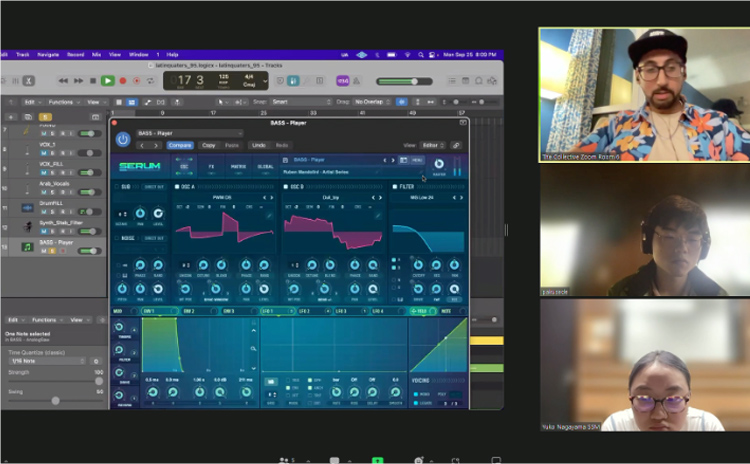750x464 pixels.
Task: Toggle MONO in the Voicing section
Action: [416, 394]
